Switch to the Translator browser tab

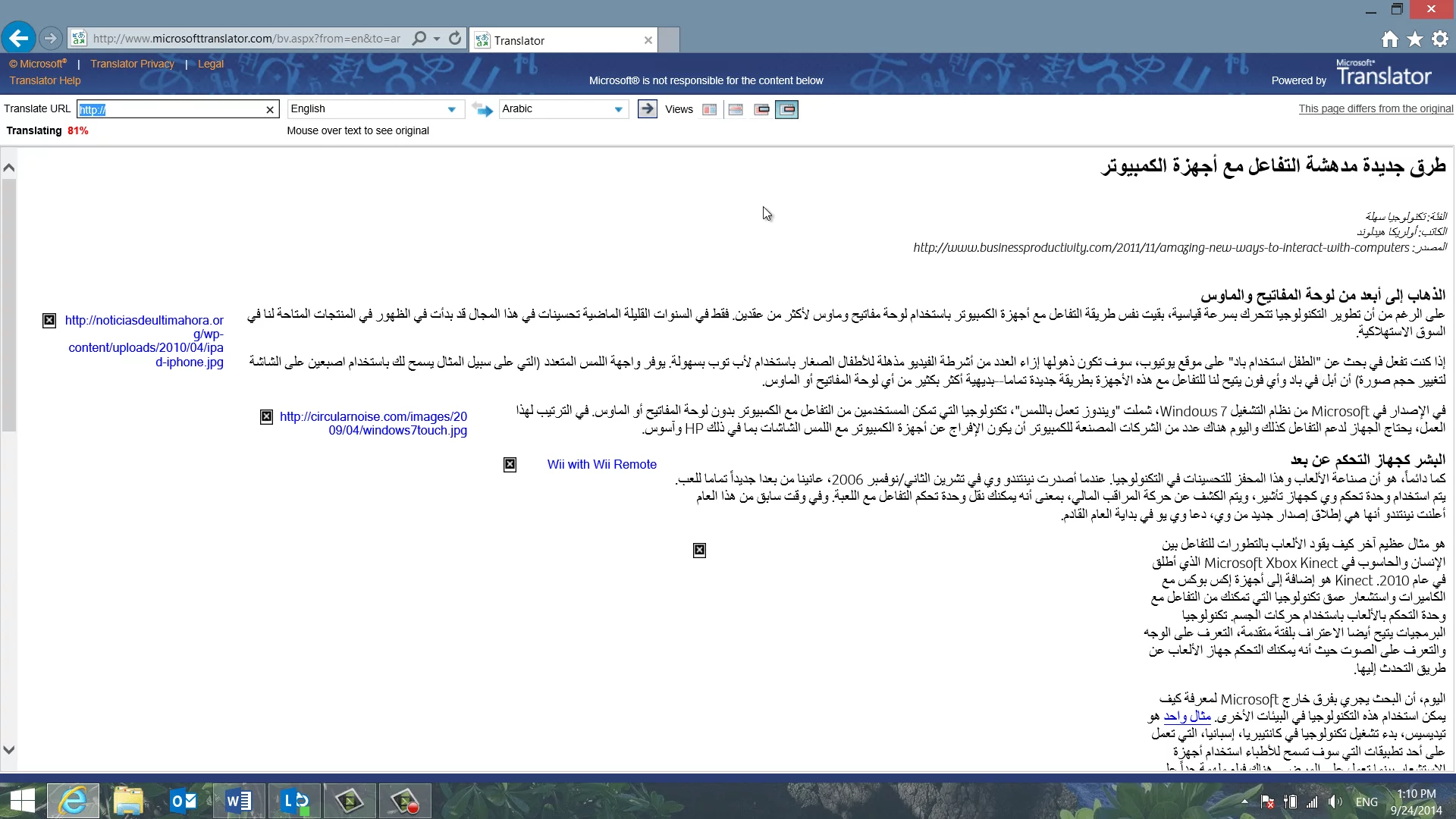click(561, 40)
